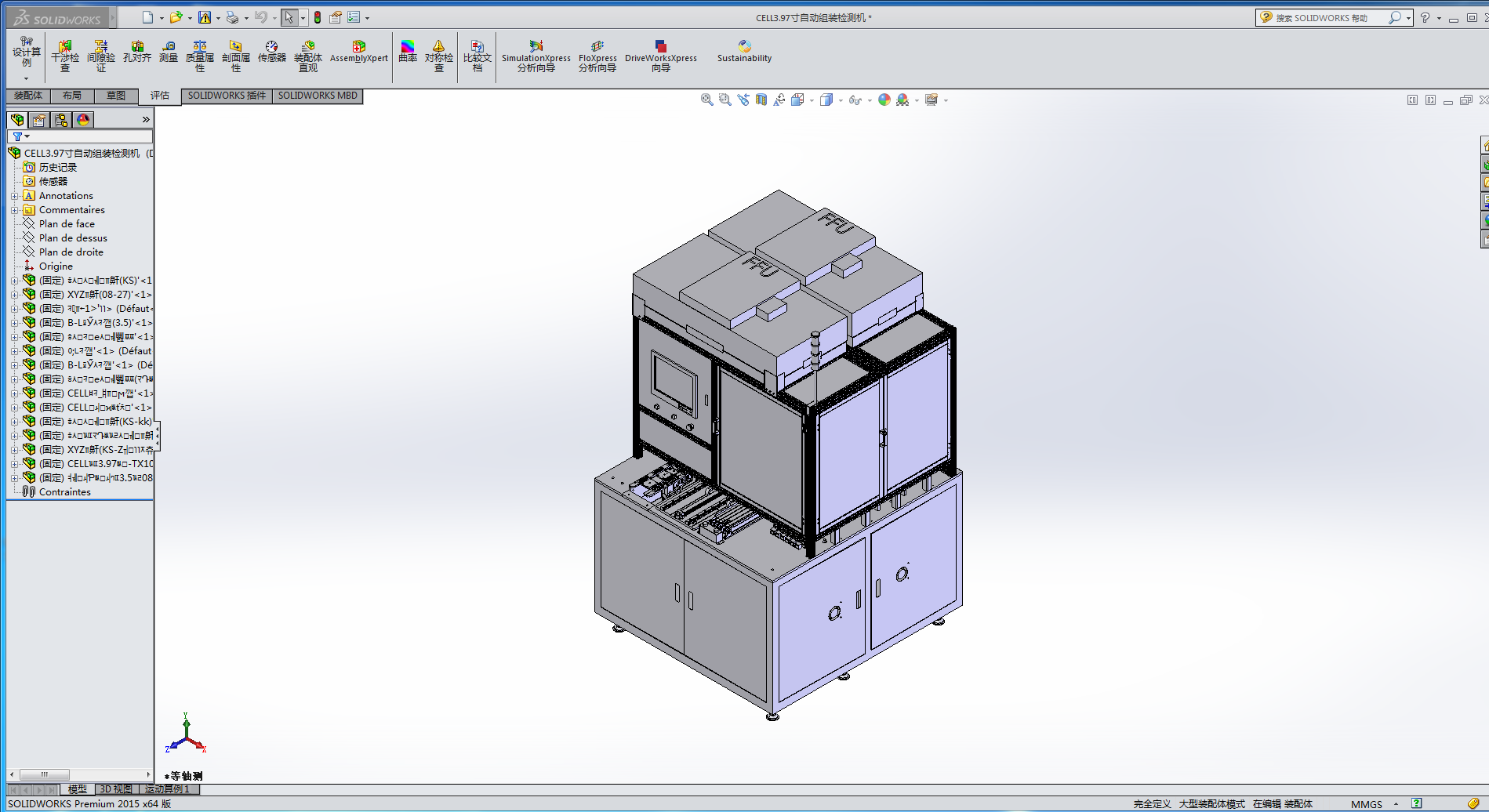Switch to the 3D 视图 bottom tab
Viewport: 1489px width, 812px height.
[x=116, y=789]
